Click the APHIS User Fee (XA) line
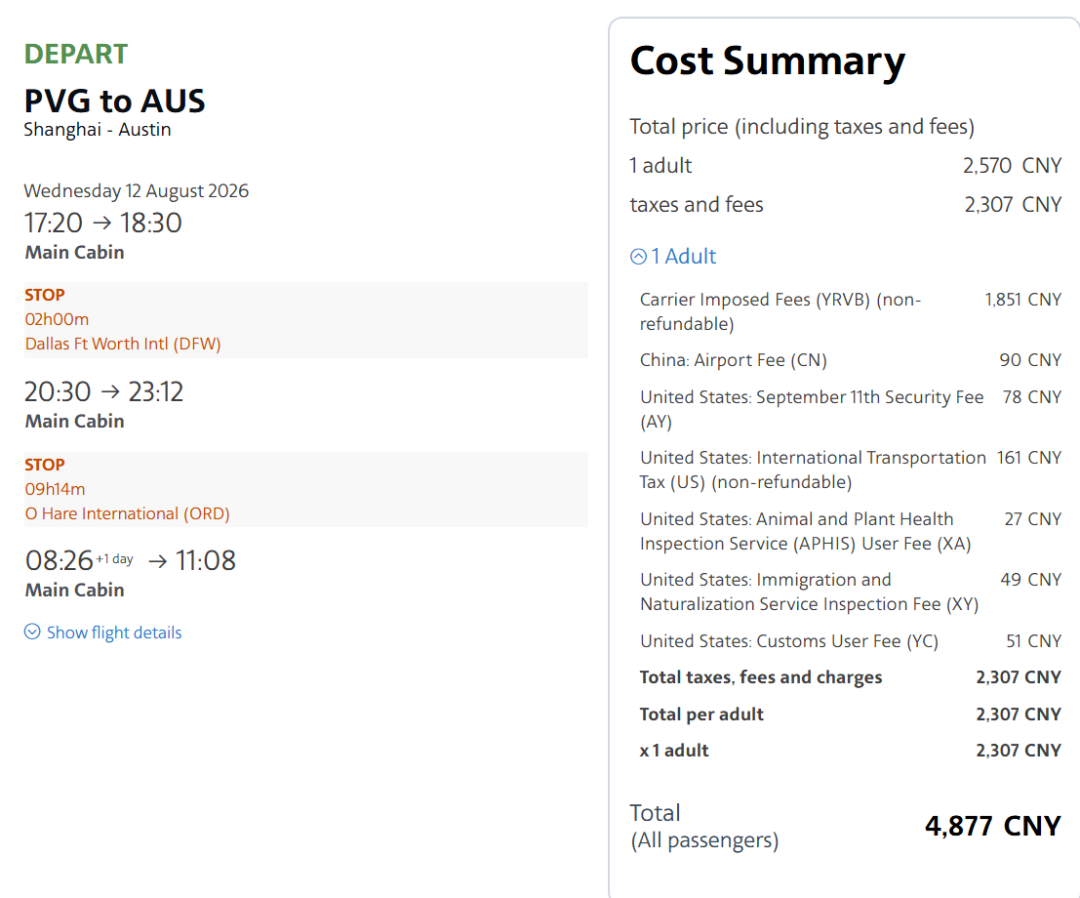1080x898 pixels. tap(805, 531)
